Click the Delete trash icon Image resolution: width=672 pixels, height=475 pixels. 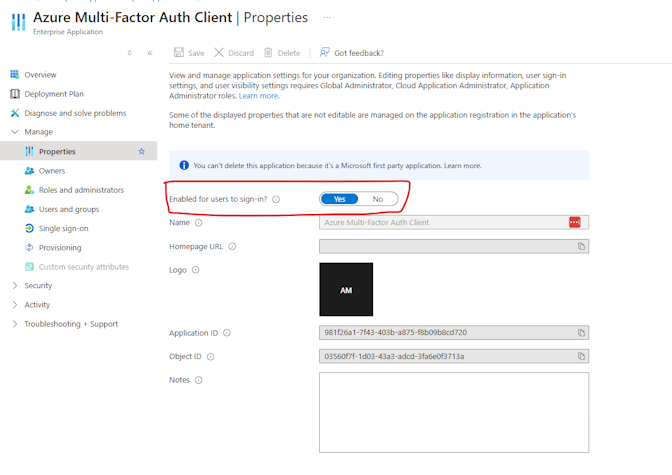268,52
